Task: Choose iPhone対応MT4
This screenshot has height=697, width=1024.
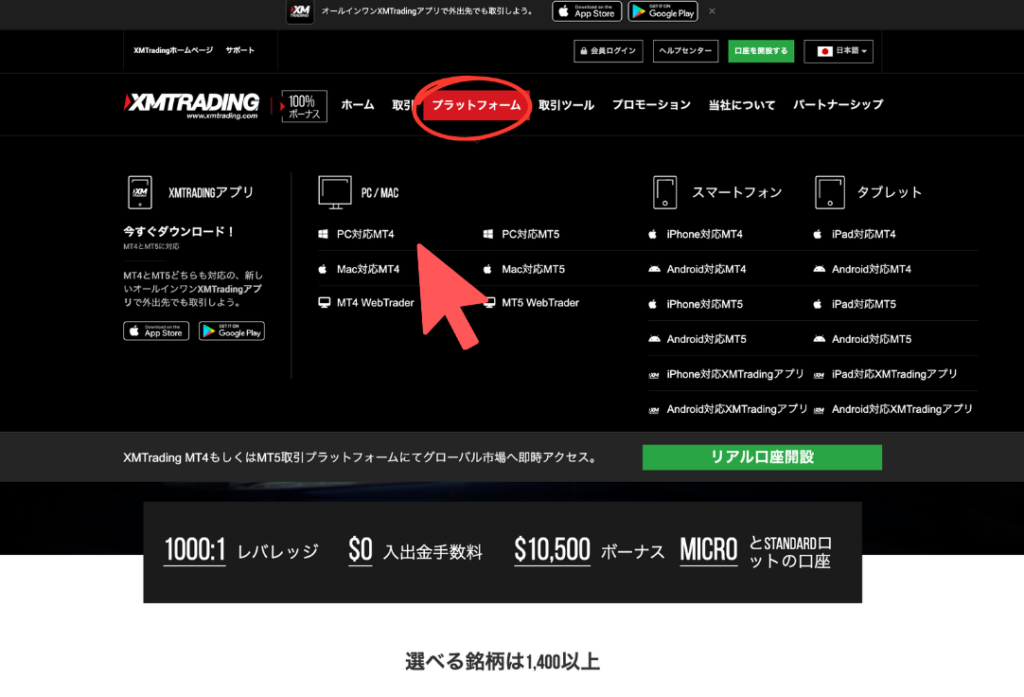Action: (704, 234)
